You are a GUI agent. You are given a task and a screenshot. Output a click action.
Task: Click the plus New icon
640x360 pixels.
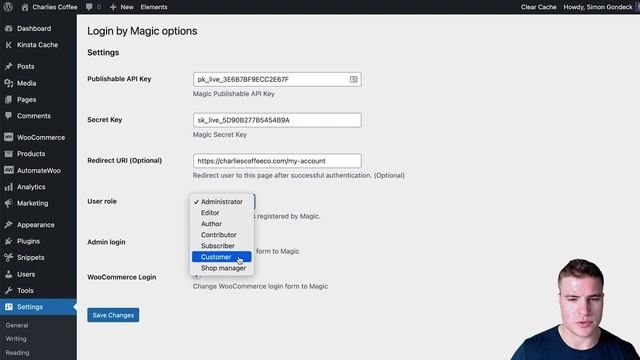113,7
